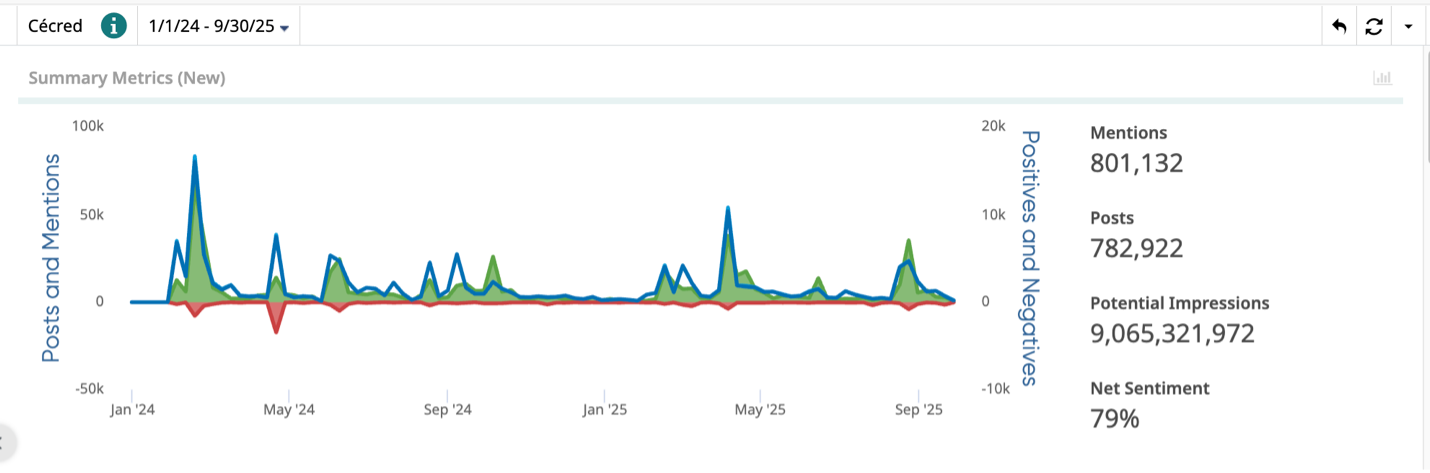Click the Posts and Mentions axis title
Screen dimensions: 1430x473
pyautogui.click(x=51, y=257)
